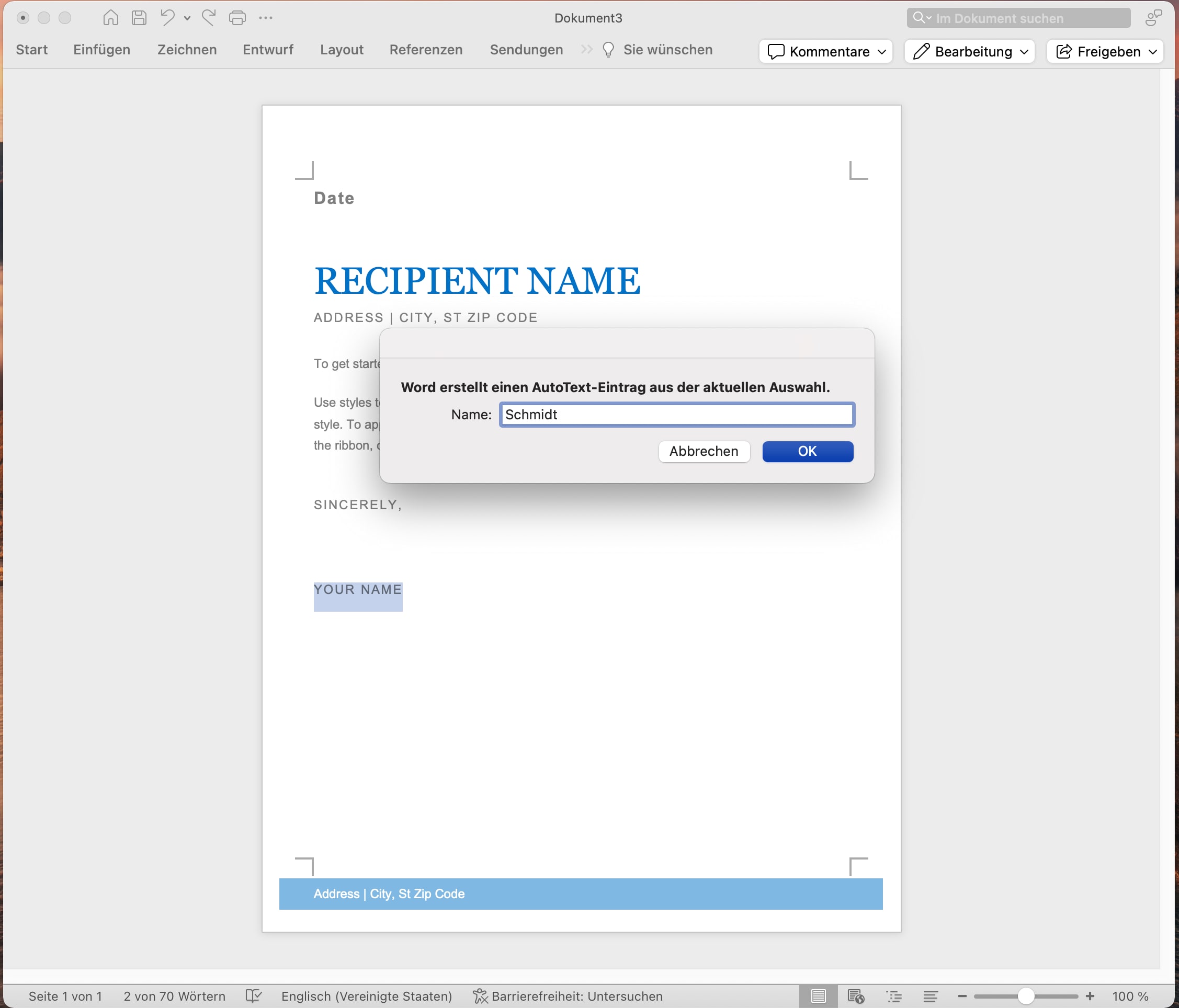Click the Undo arrow icon

click(167, 18)
